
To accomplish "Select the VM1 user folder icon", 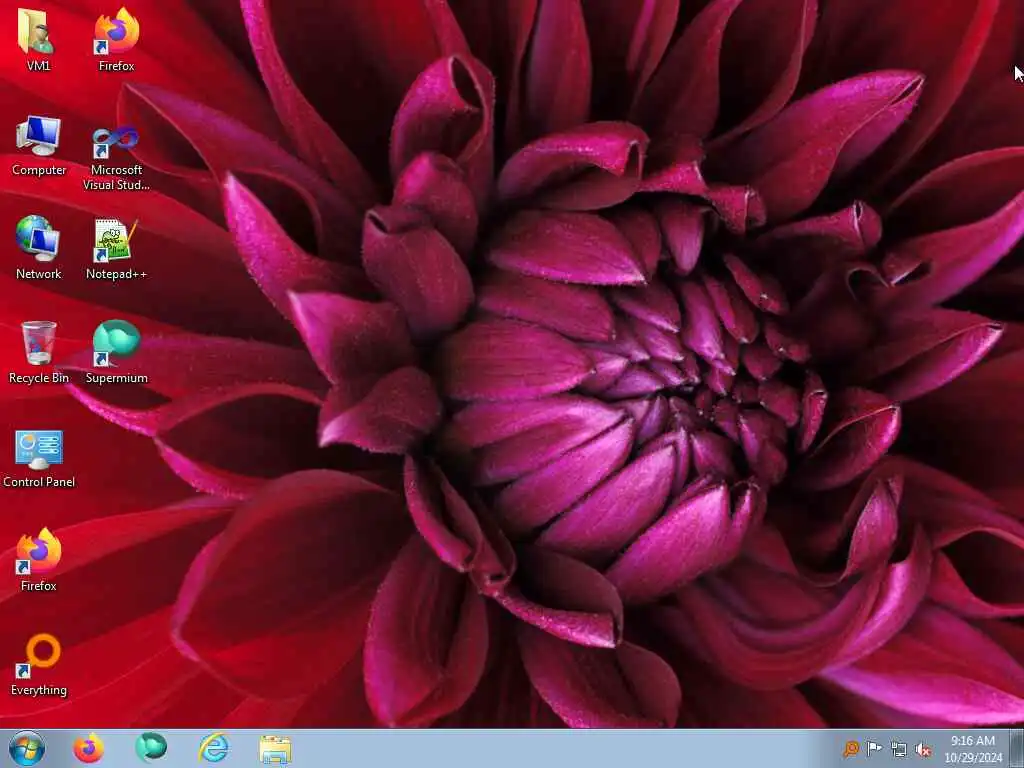I will click(38, 39).
